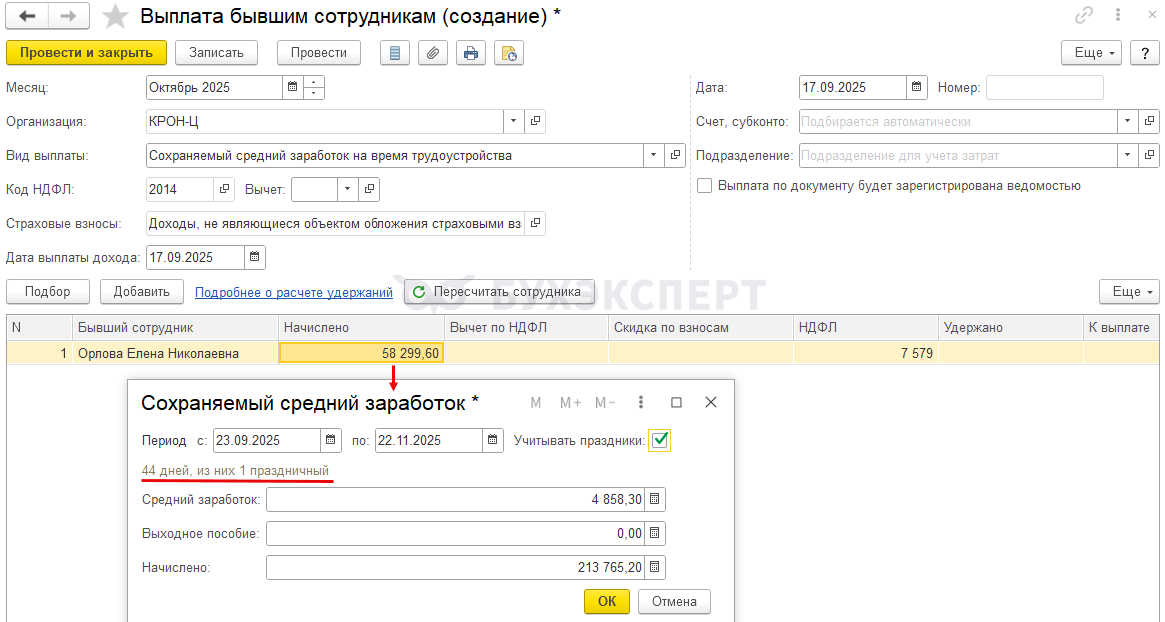Image resolution: width=1165 pixels, height=622 pixels.
Task: Go back with the left arrow button
Action: pyautogui.click(x=27, y=16)
